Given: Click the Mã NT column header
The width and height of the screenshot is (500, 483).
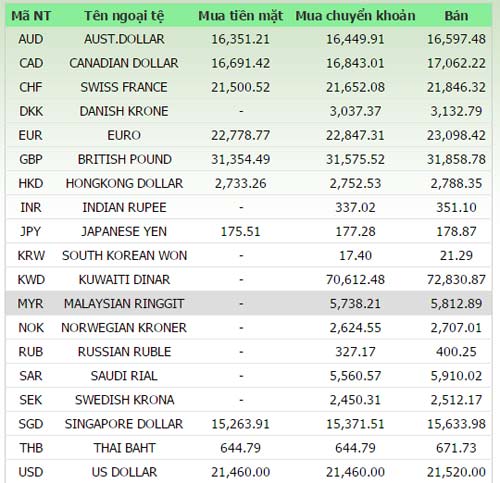Looking at the screenshot, I should [31, 16].
